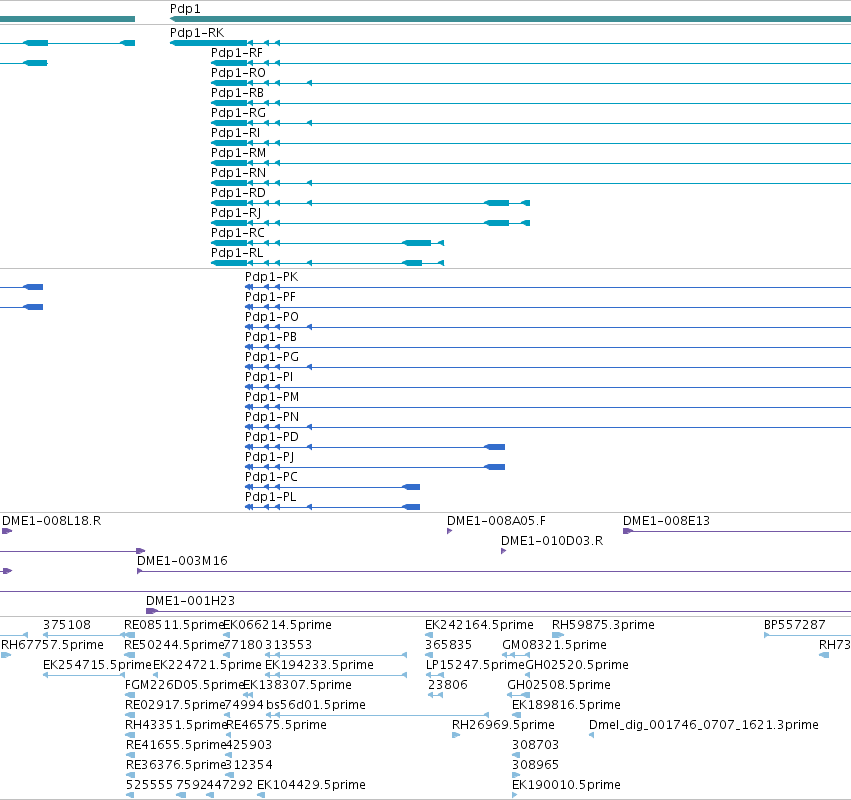The width and height of the screenshot is (851, 800).
Task: Click the Pdp1-PB protein label
Action: (271, 337)
